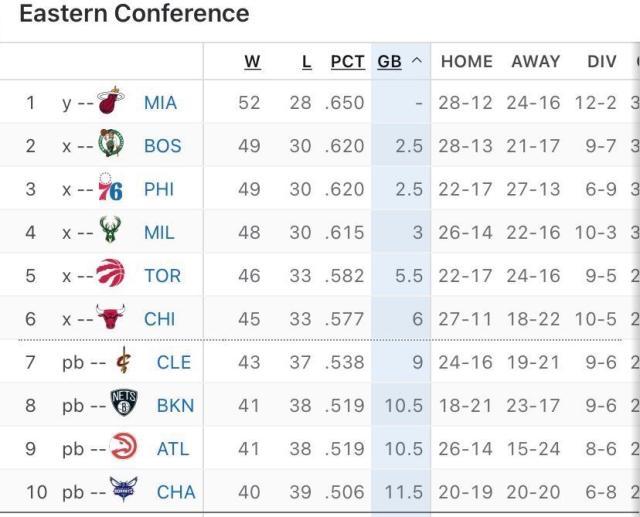Click the Miami Heat team logo
Screen dimensions: 640x517
click(111, 102)
